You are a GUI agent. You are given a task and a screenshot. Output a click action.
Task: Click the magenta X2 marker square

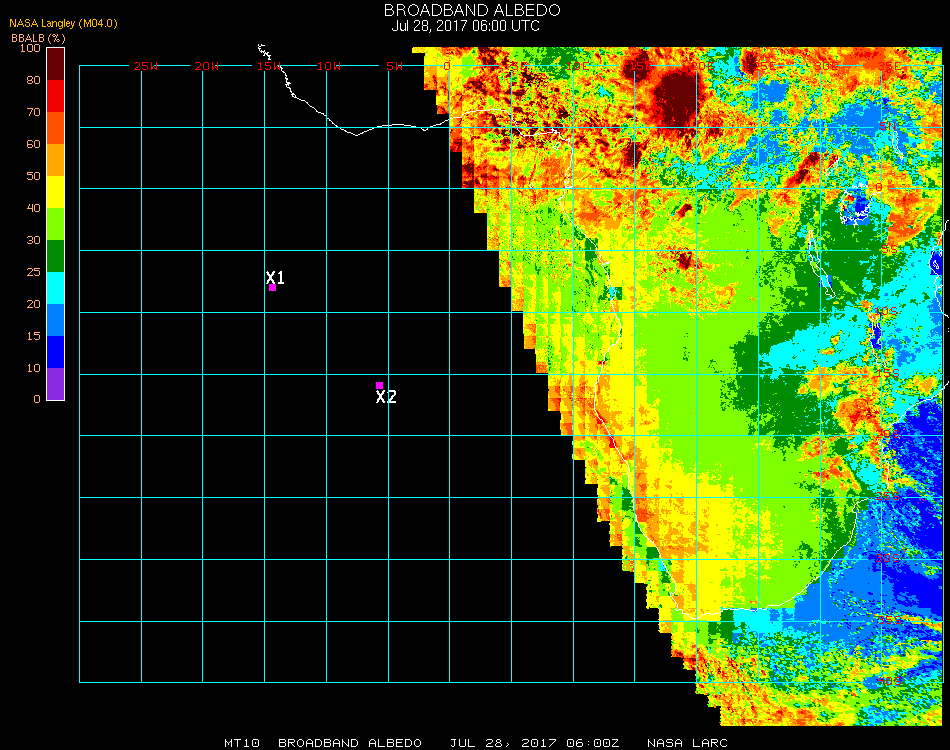point(379,385)
